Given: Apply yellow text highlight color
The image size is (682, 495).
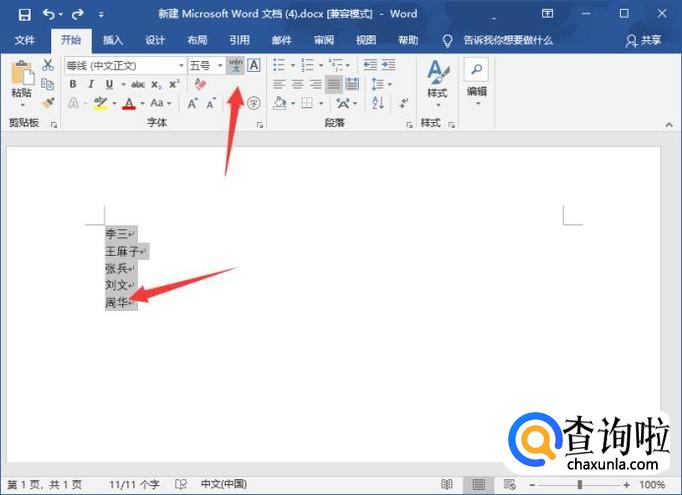Looking at the screenshot, I should coord(100,104).
